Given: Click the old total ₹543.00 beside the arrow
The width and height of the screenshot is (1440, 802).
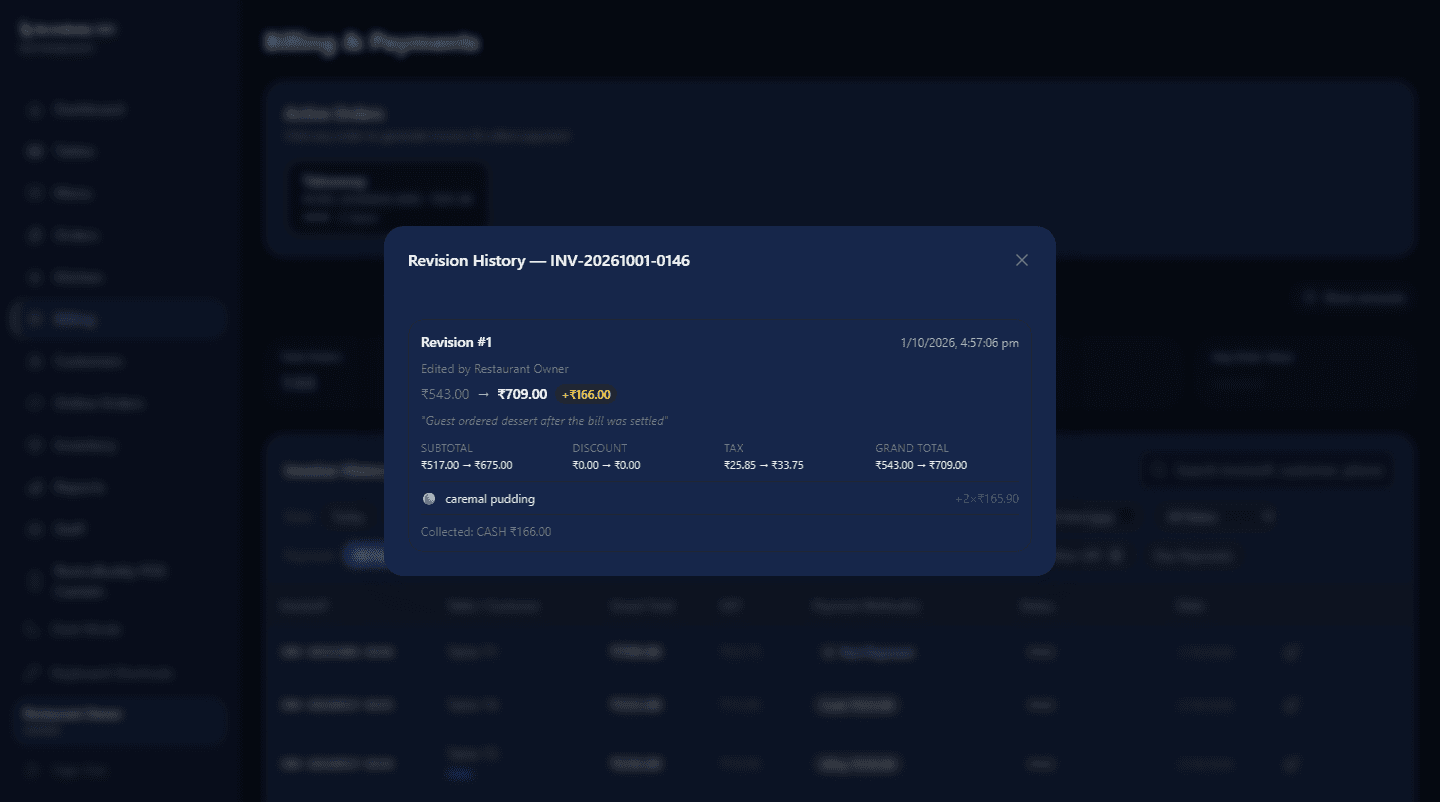Looking at the screenshot, I should tap(445, 394).
